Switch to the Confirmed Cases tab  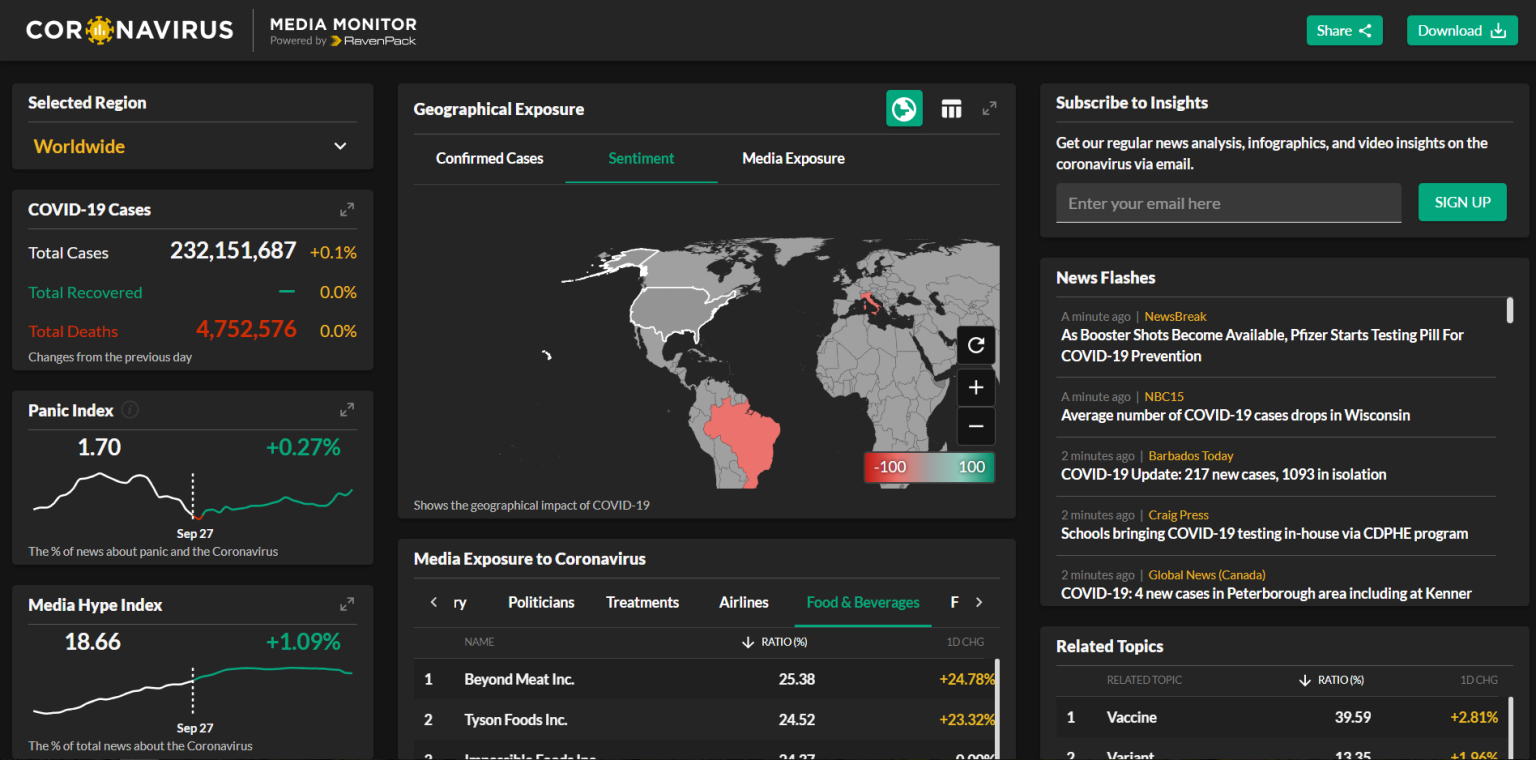point(489,158)
